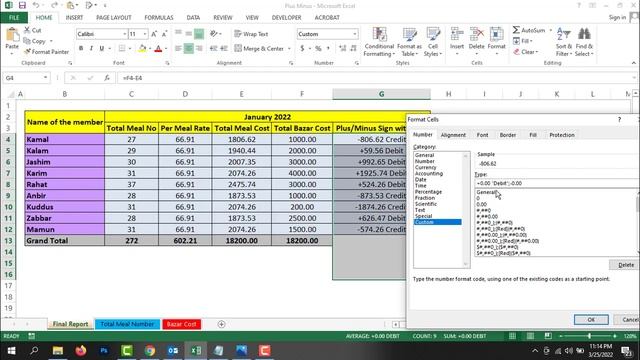The width and height of the screenshot is (640, 360).
Task: Open Sort & Filter menu
Action: [x=563, y=42]
